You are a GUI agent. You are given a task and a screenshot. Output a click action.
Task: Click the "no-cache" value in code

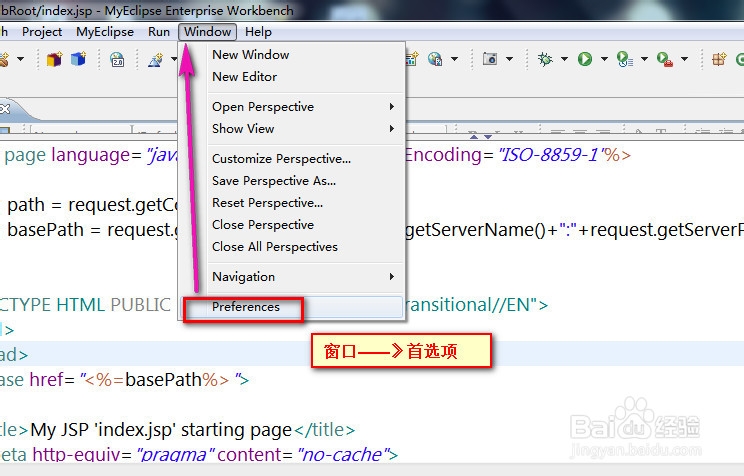pos(343,455)
